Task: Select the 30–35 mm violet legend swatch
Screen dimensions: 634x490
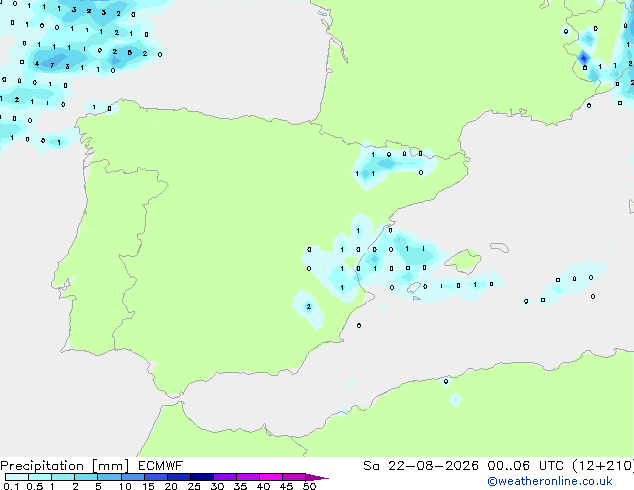Action: [x=224, y=477]
